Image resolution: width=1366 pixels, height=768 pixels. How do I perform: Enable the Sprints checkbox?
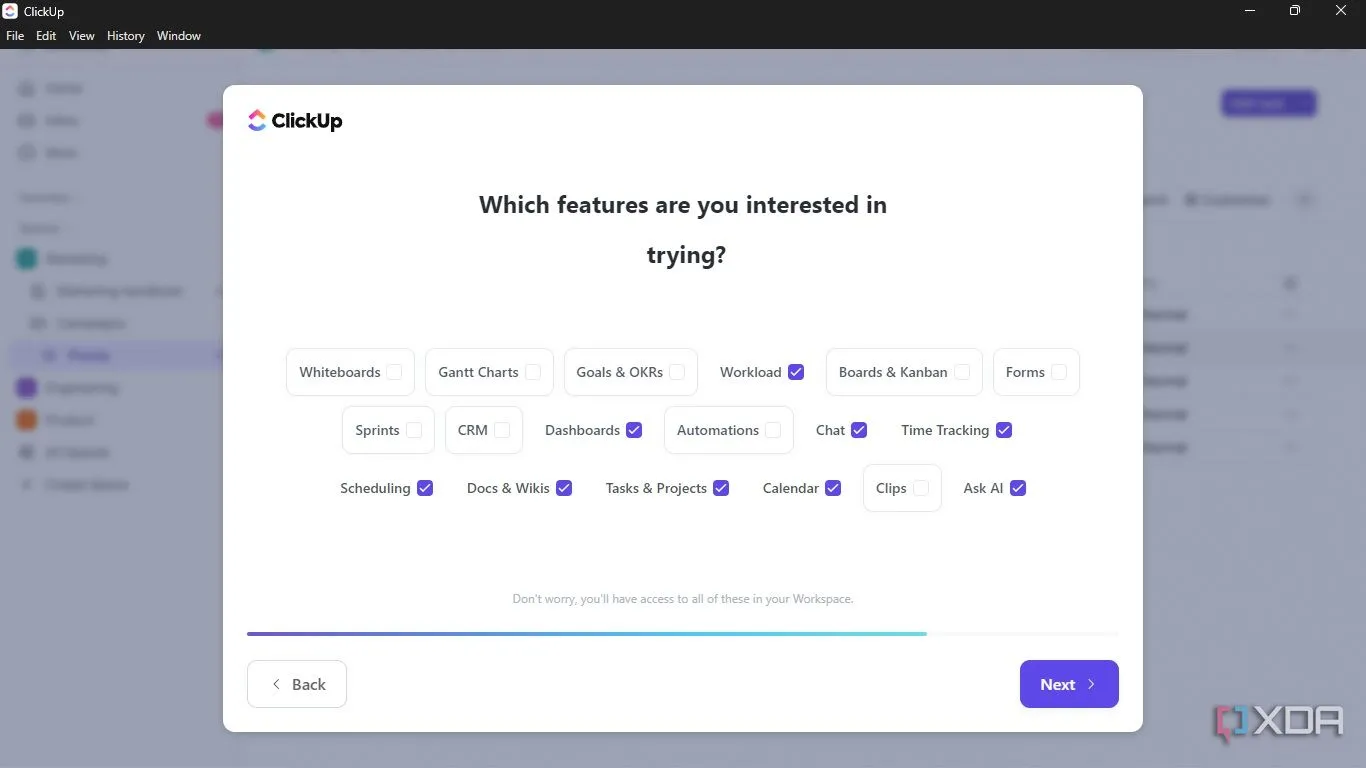(x=414, y=430)
